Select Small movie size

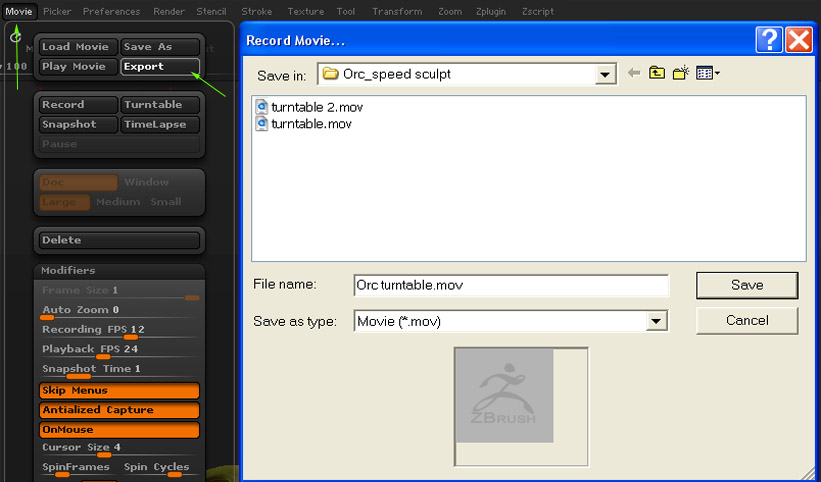coord(165,202)
